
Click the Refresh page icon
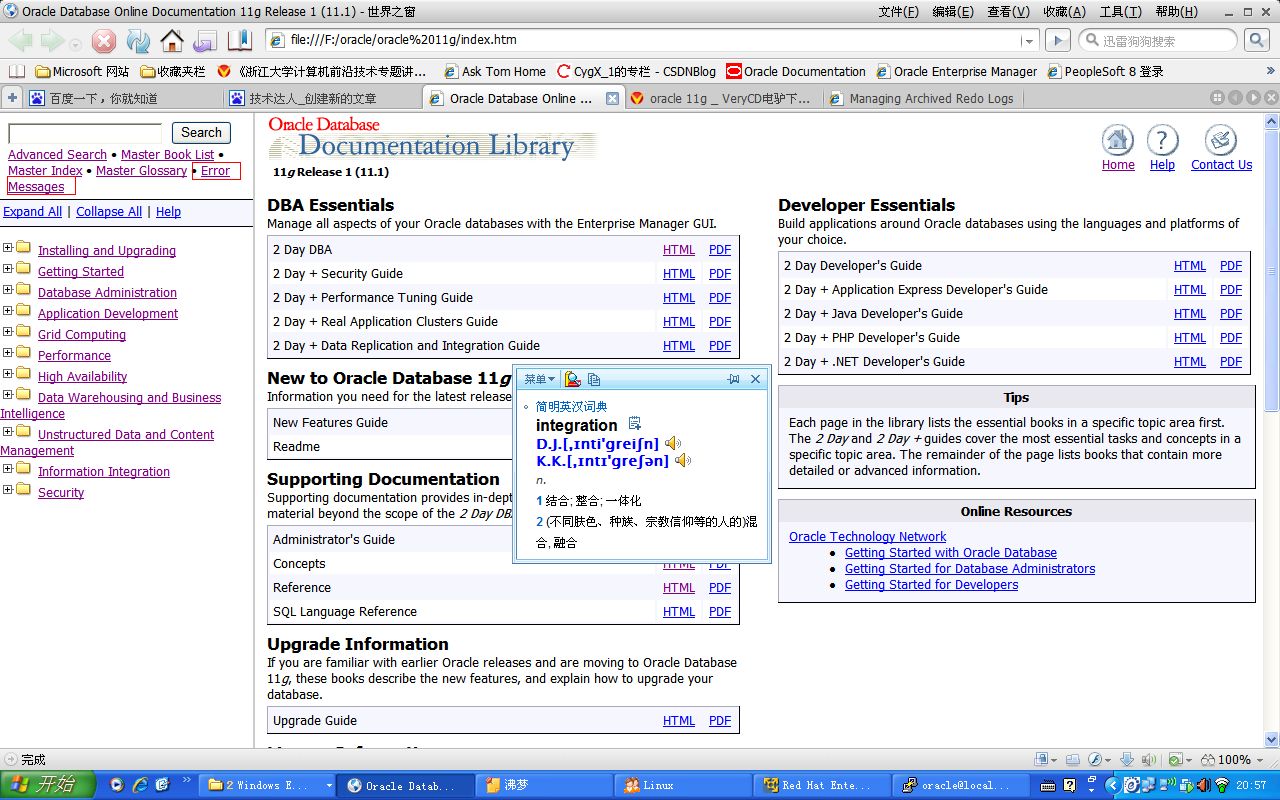(138, 41)
